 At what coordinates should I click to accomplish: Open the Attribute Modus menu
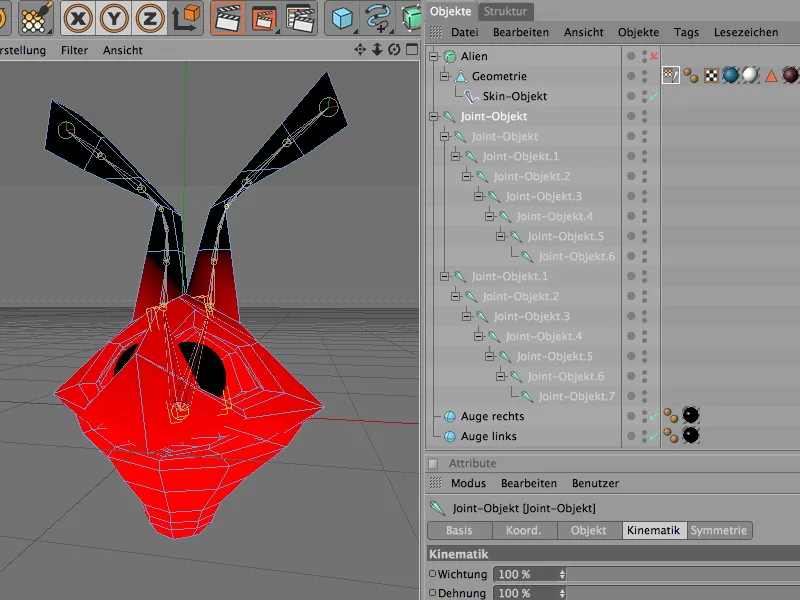(x=468, y=483)
